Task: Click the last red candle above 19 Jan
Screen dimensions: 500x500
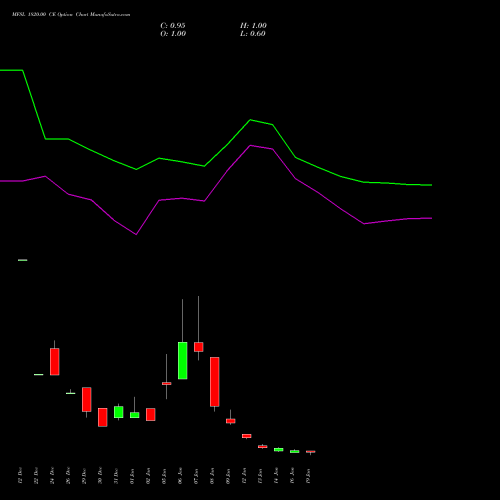Action: point(311,452)
